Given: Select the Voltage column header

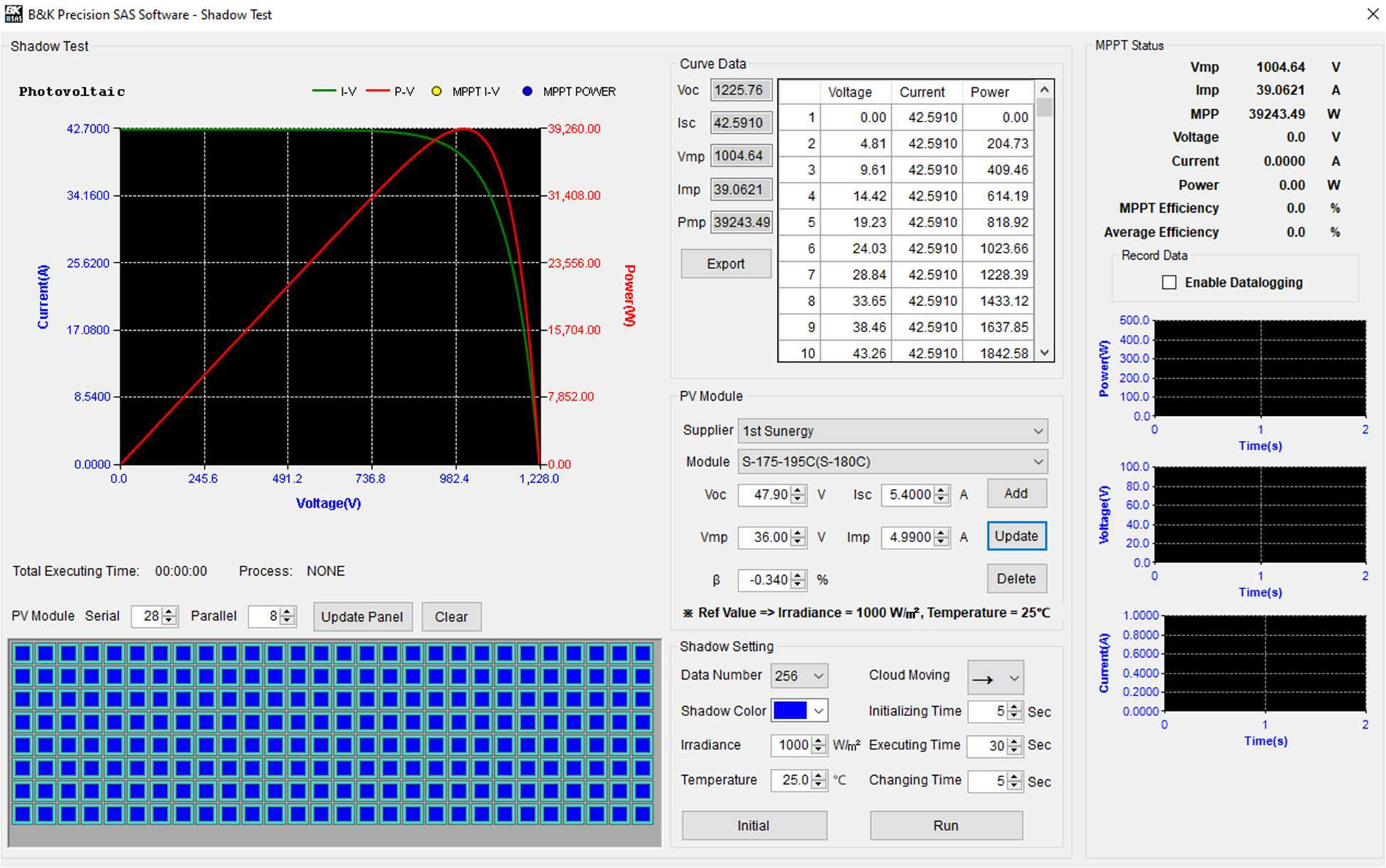Looking at the screenshot, I should pyautogui.click(x=856, y=92).
